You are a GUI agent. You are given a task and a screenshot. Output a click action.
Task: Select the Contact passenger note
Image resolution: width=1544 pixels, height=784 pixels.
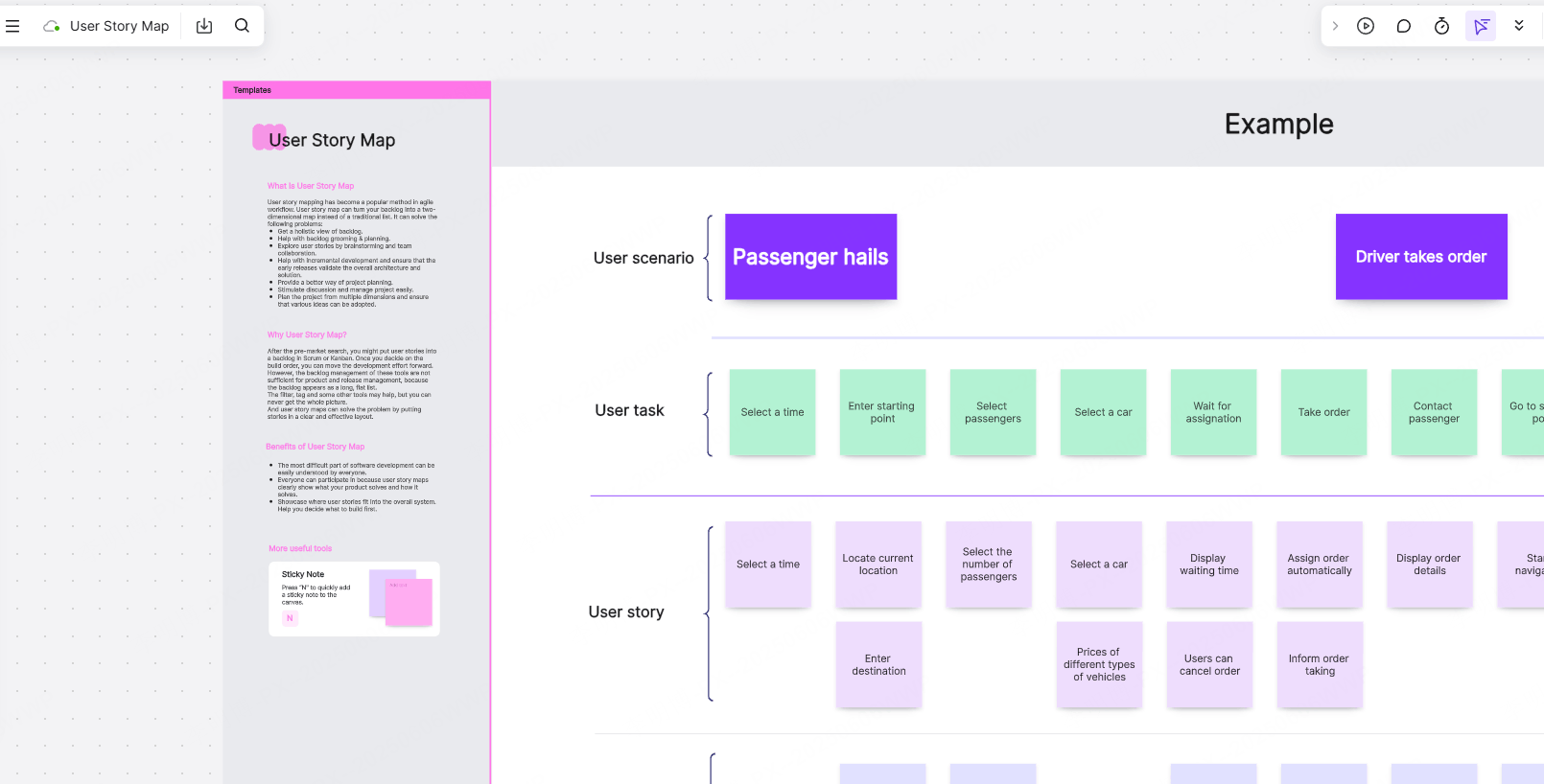point(1434,412)
